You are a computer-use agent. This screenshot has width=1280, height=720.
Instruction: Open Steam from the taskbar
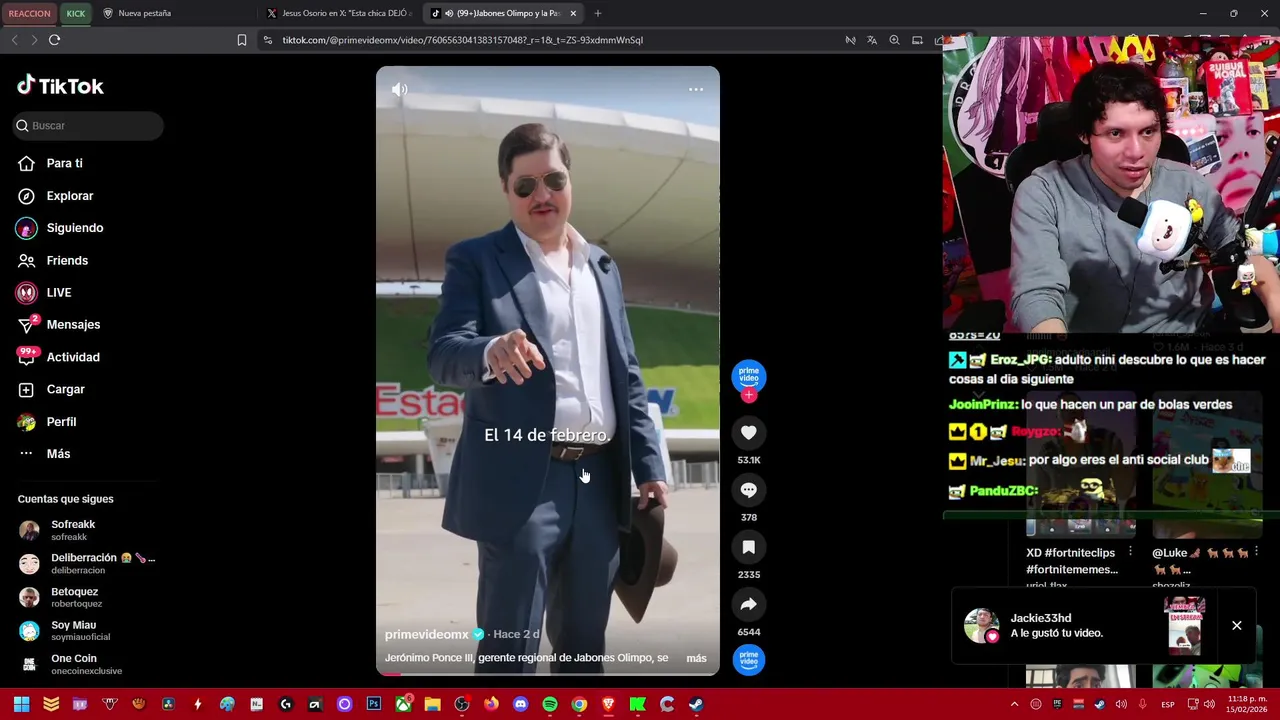(696, 704)
